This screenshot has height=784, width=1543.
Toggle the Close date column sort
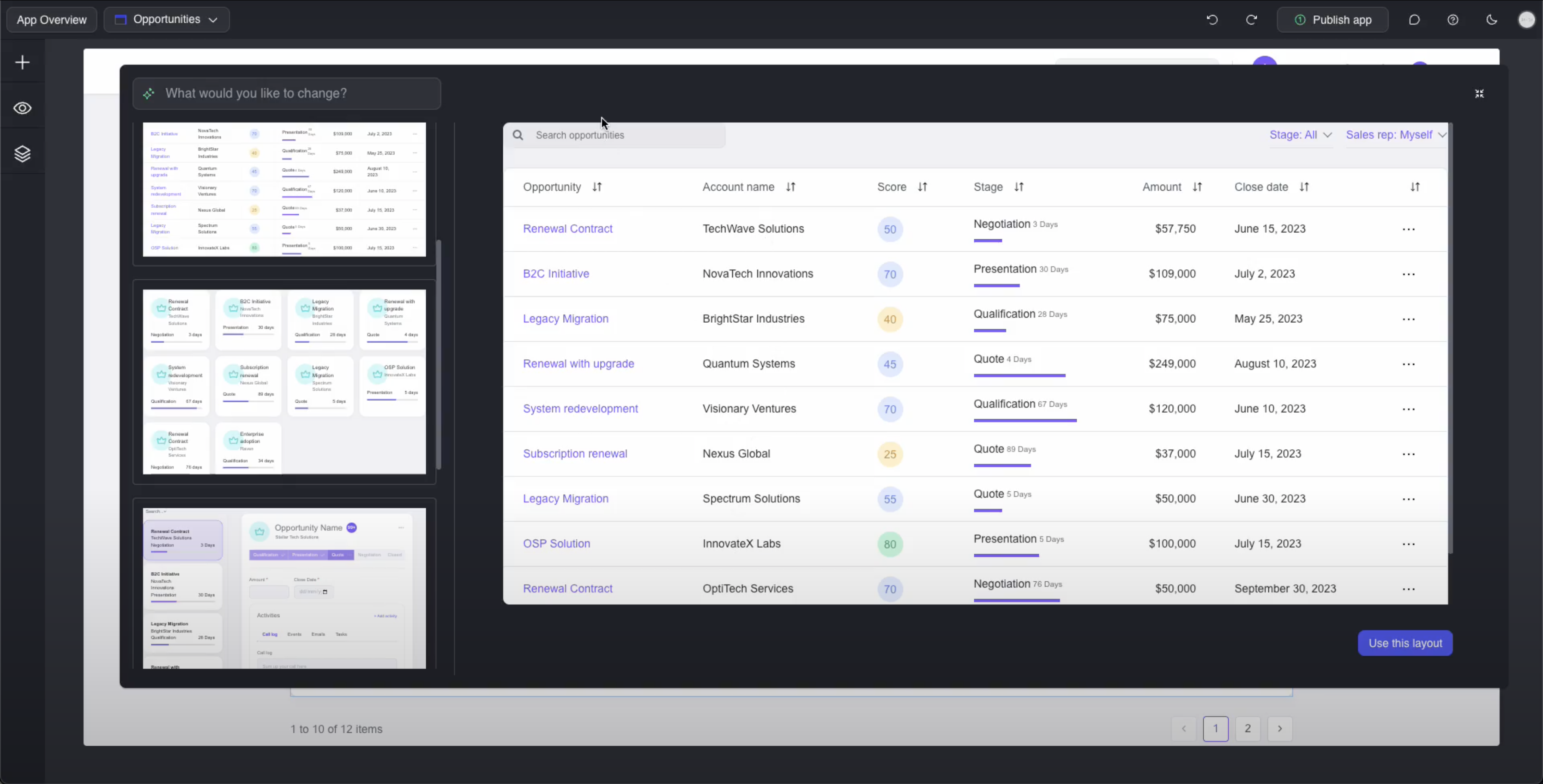(1303, 187)
